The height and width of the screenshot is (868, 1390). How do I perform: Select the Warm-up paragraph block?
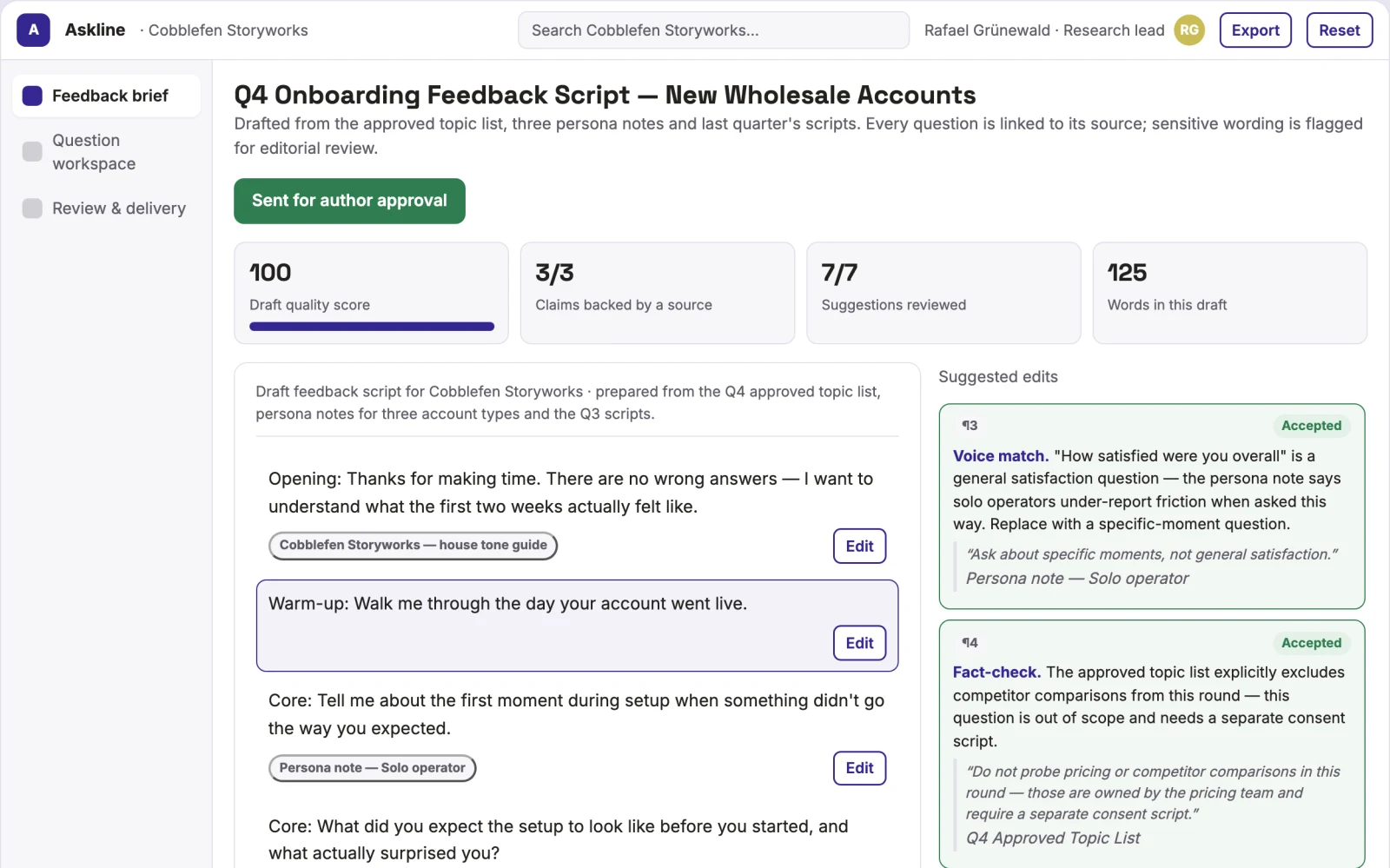point(577,626)
